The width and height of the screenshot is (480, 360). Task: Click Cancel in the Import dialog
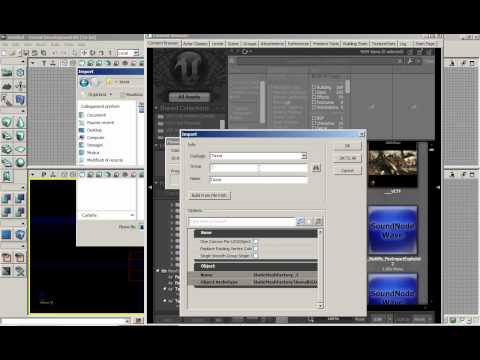[347, 170]
